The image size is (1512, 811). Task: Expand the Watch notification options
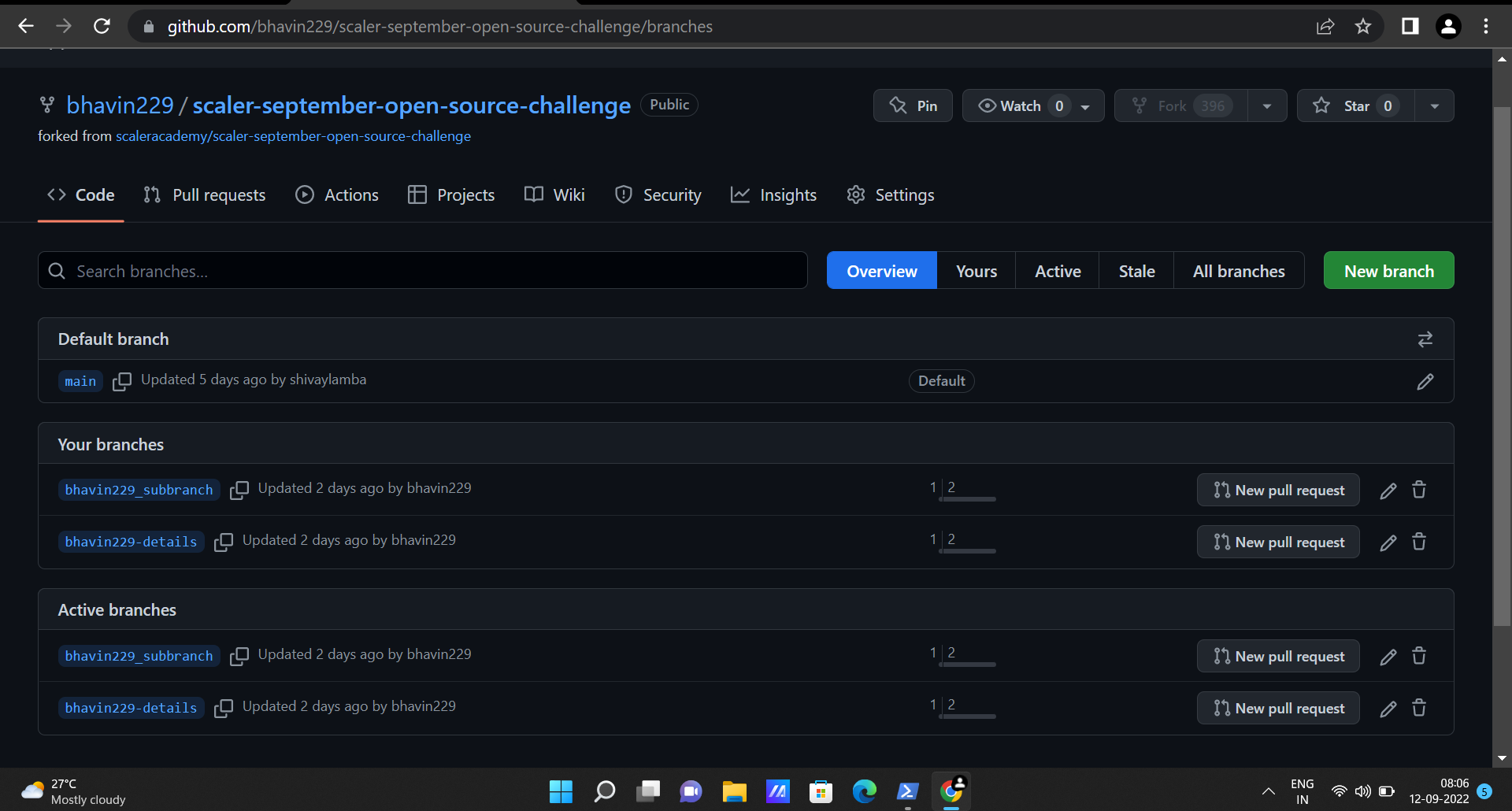pos(1085,105)
